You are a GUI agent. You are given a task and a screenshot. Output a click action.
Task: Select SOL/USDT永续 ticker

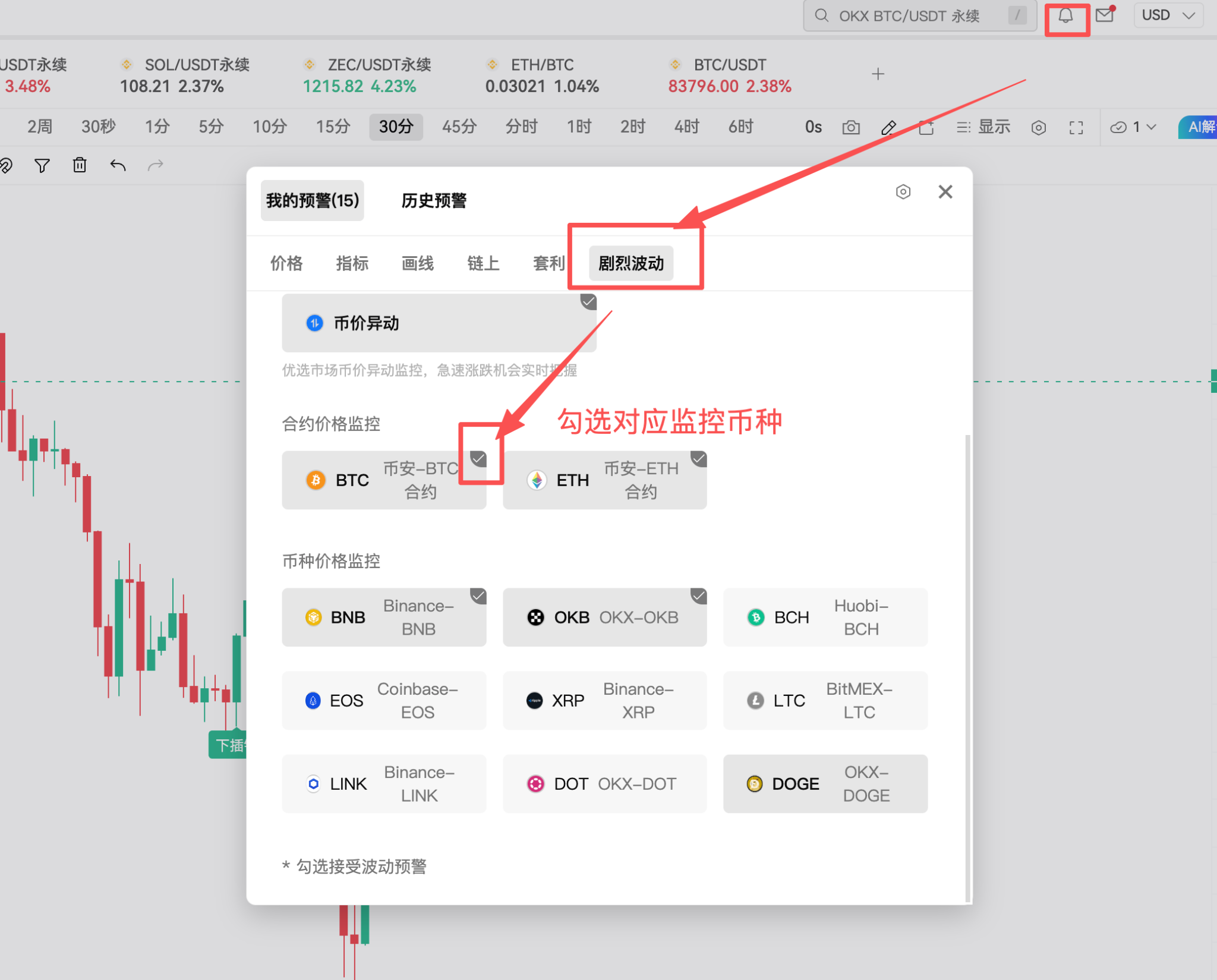click(184, 75)
